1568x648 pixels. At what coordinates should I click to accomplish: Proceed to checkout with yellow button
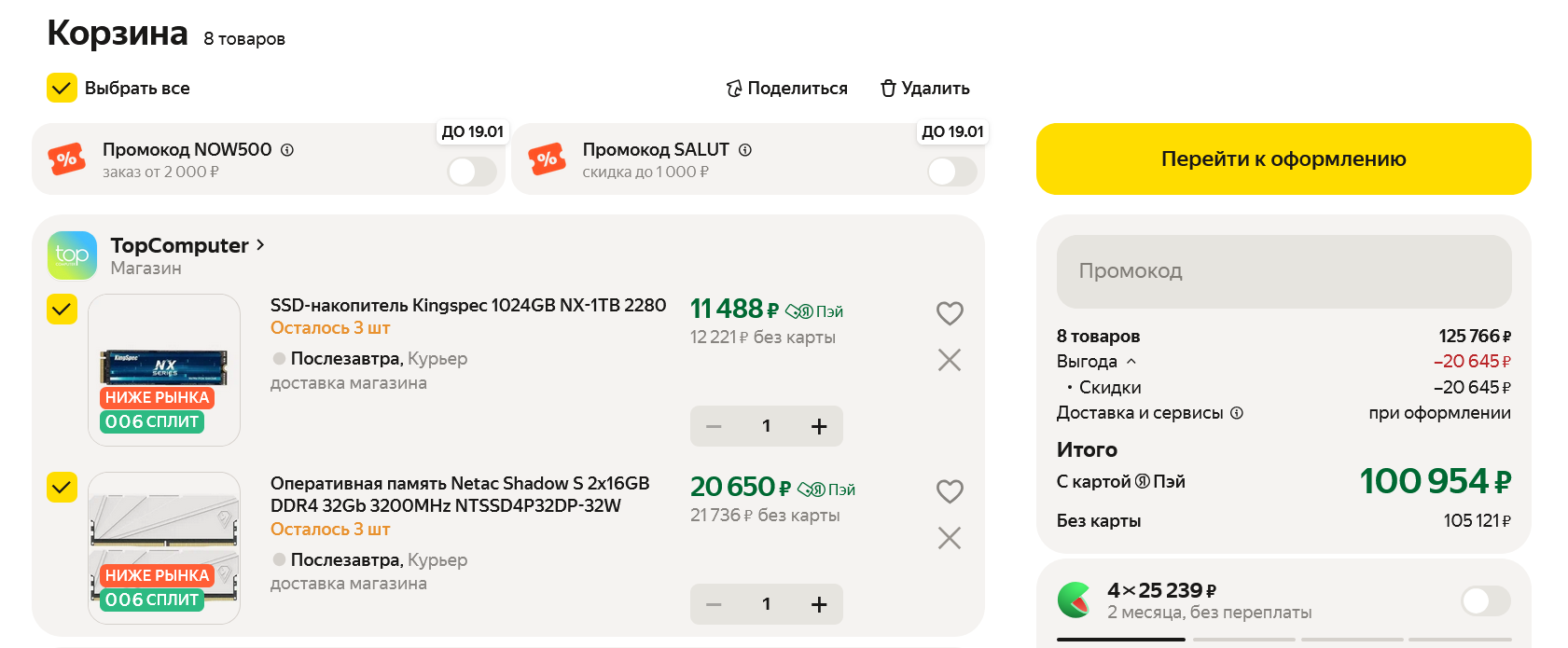(x=1284, y=159)
